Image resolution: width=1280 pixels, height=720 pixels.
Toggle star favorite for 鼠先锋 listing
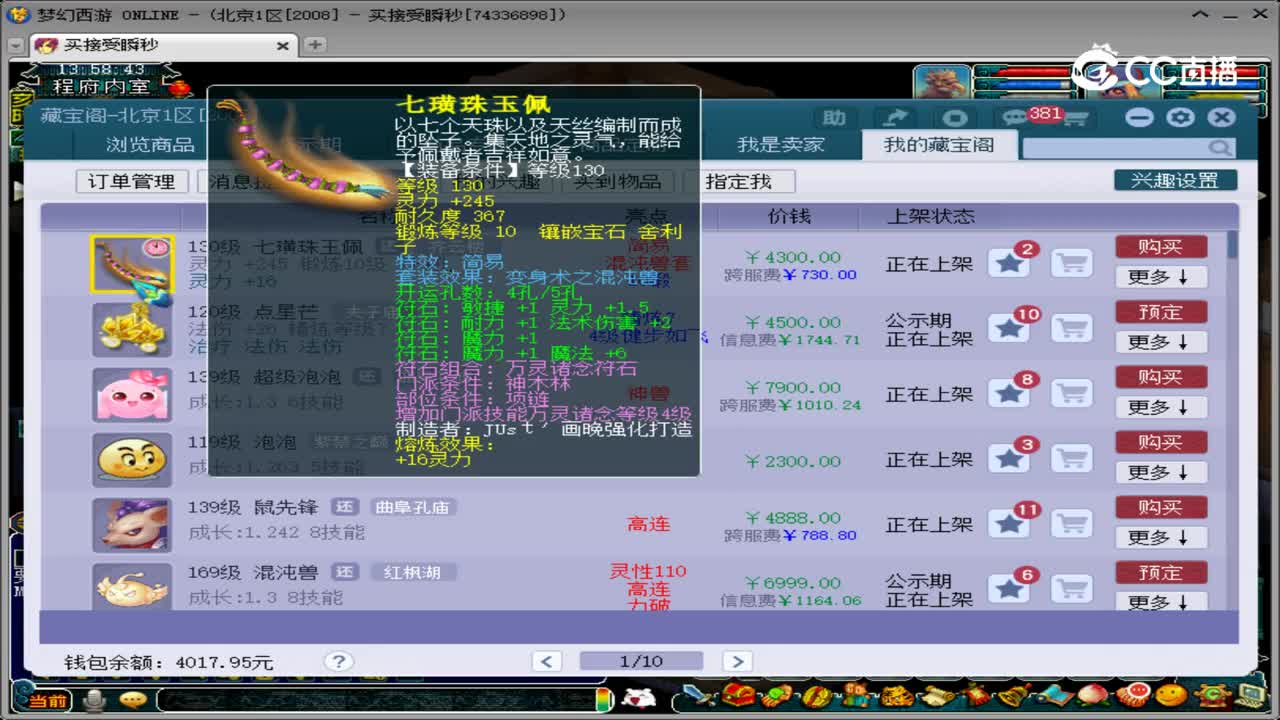click(x=1009, y=524)
